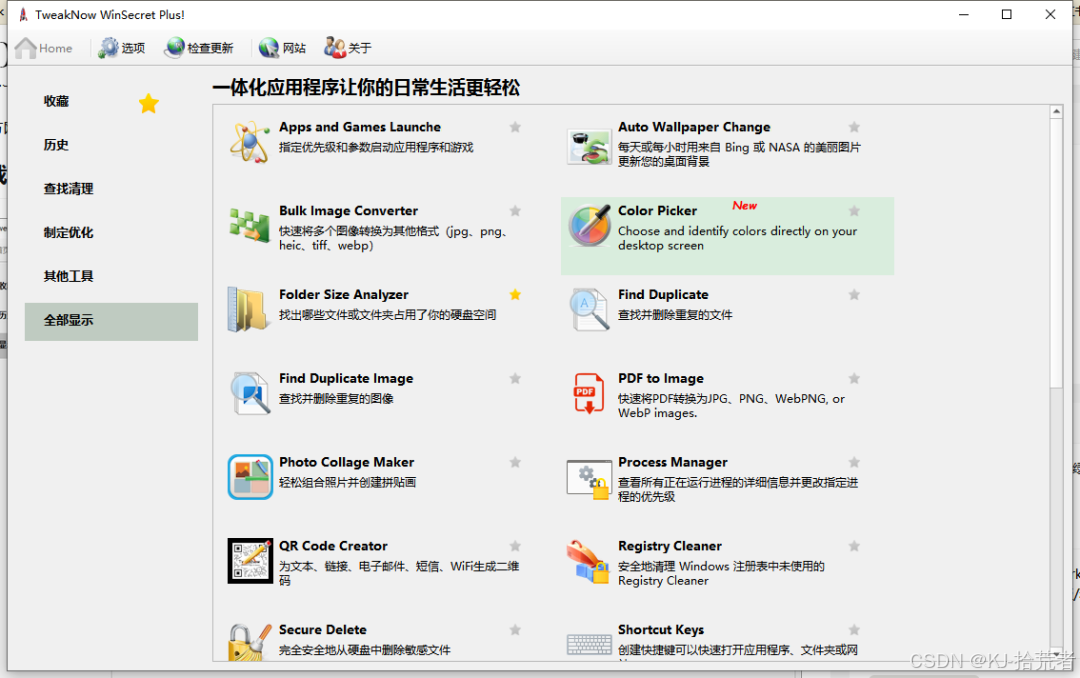
Task: Click the 关于 people icon
Action: (335, 48)
